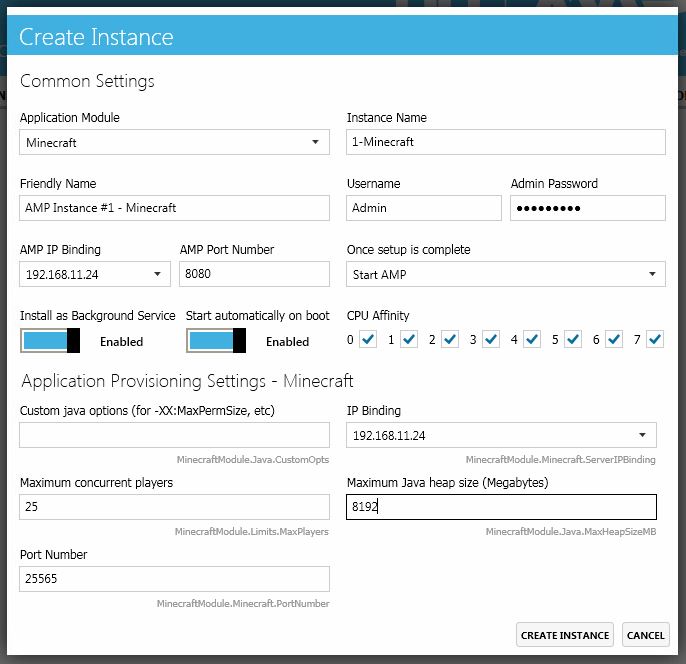Screen dimensions: 686x664
Task: Edit the Friendly Name field
Action: [x=174, y=208]
